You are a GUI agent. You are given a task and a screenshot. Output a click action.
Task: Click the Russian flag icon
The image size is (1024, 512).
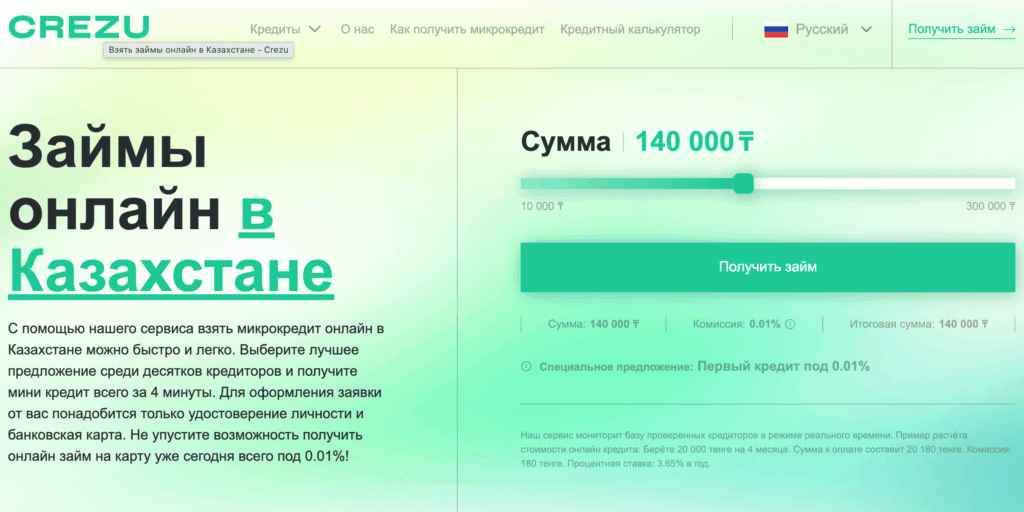(x=776, y=30)
